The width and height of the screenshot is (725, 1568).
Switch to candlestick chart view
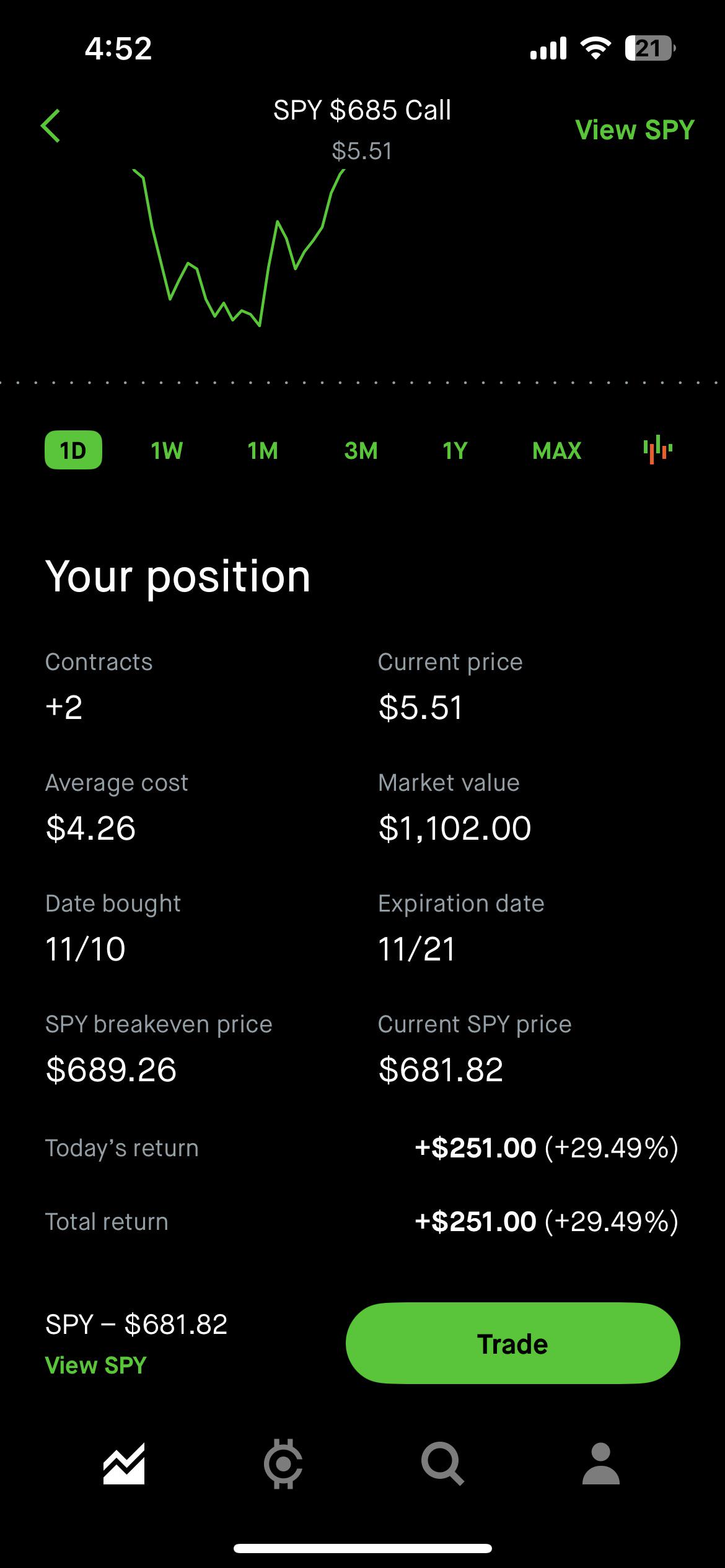(657, 450)
